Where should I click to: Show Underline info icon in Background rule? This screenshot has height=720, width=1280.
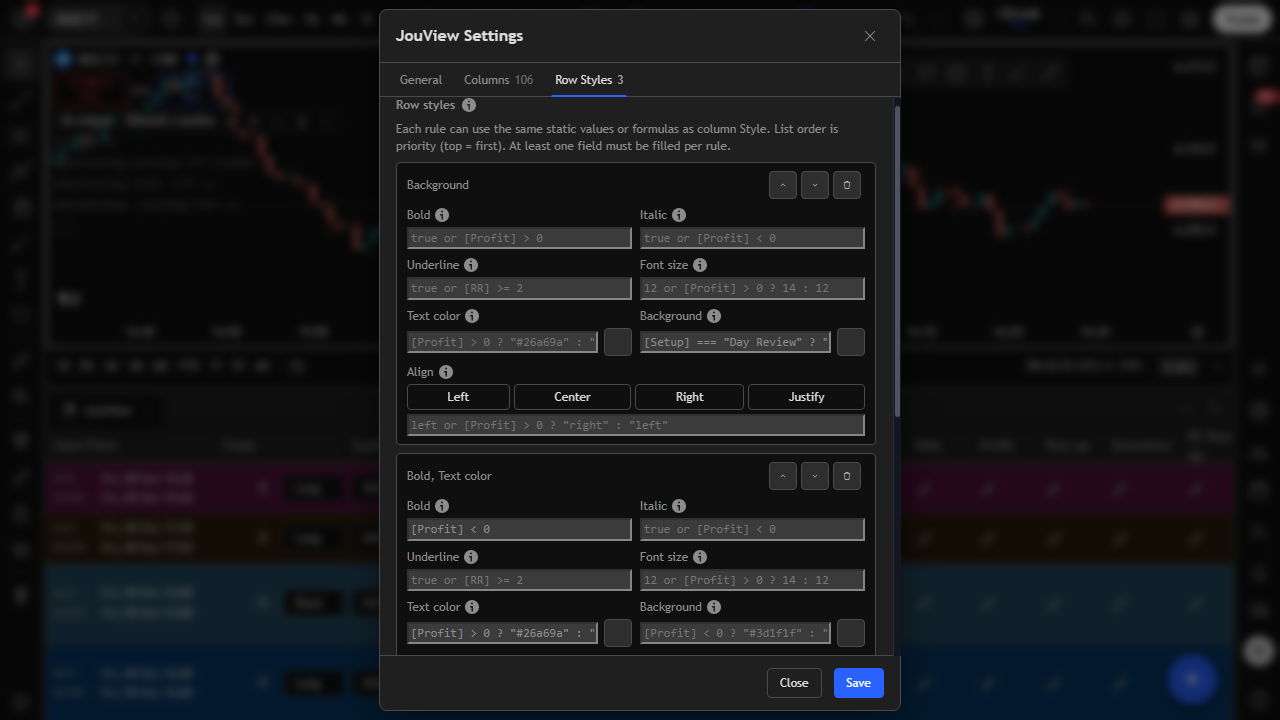point(471,265)
